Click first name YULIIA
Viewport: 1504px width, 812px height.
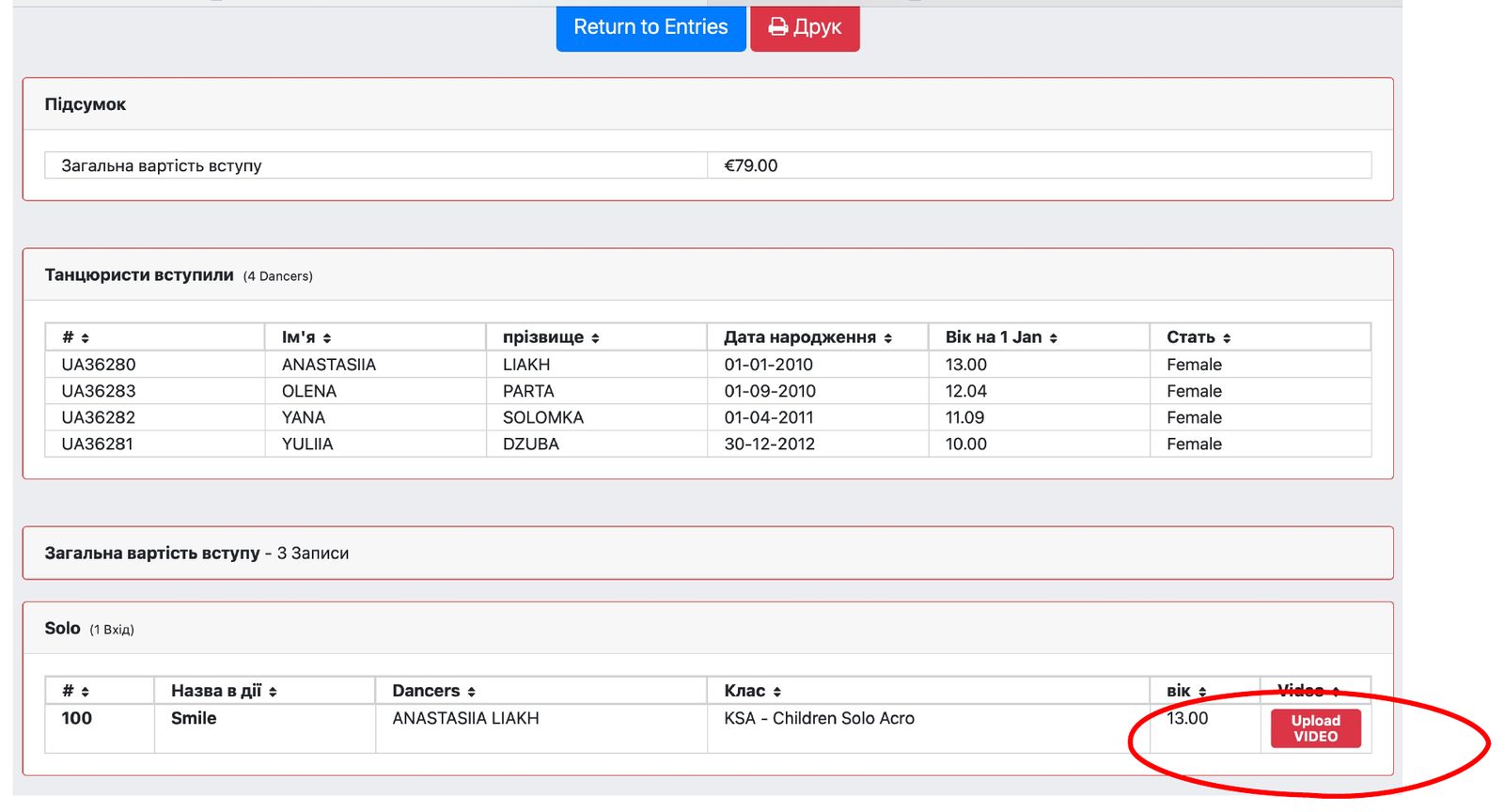(307, 444)
